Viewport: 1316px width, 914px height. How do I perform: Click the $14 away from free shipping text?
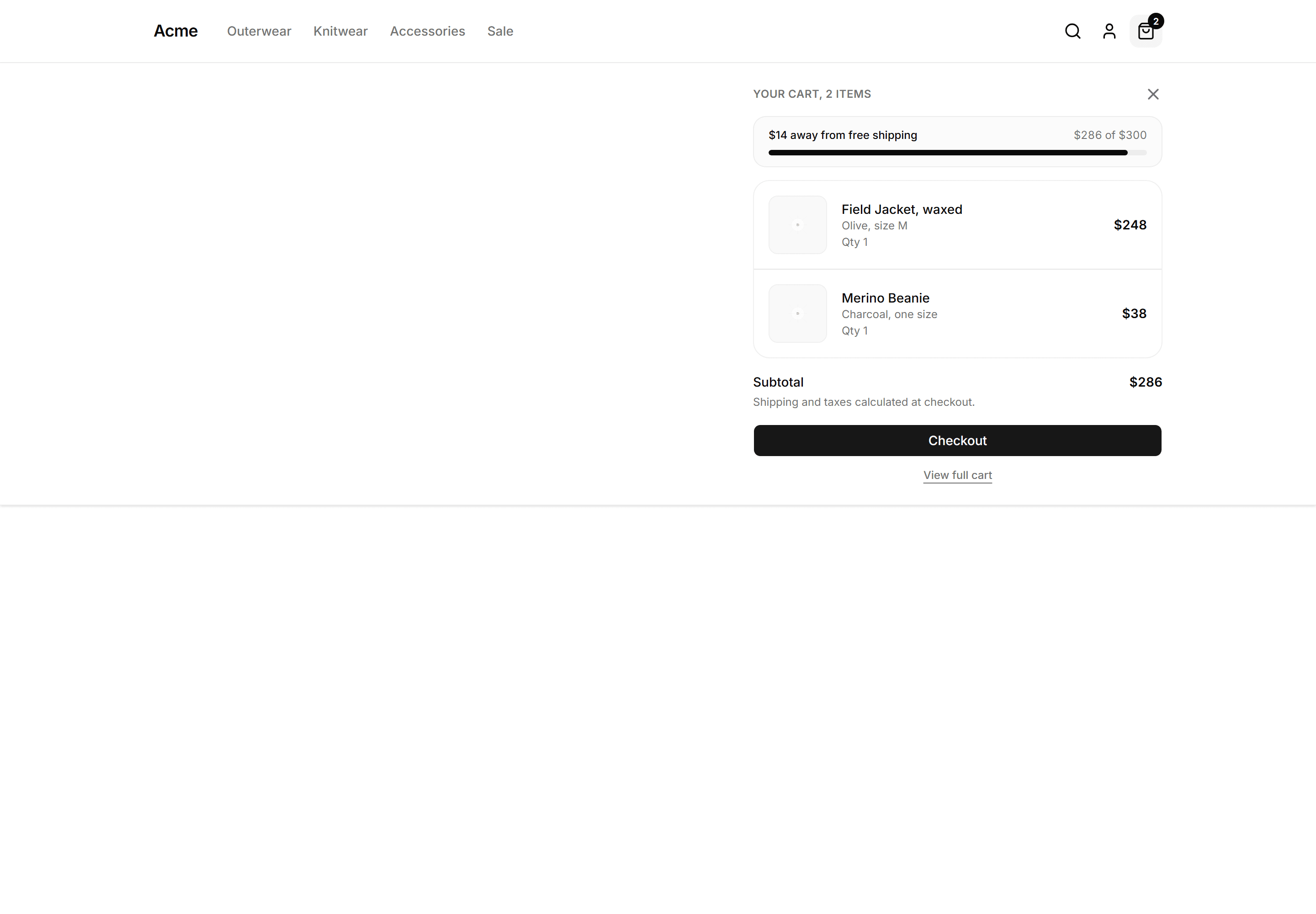tap(843, 135)
